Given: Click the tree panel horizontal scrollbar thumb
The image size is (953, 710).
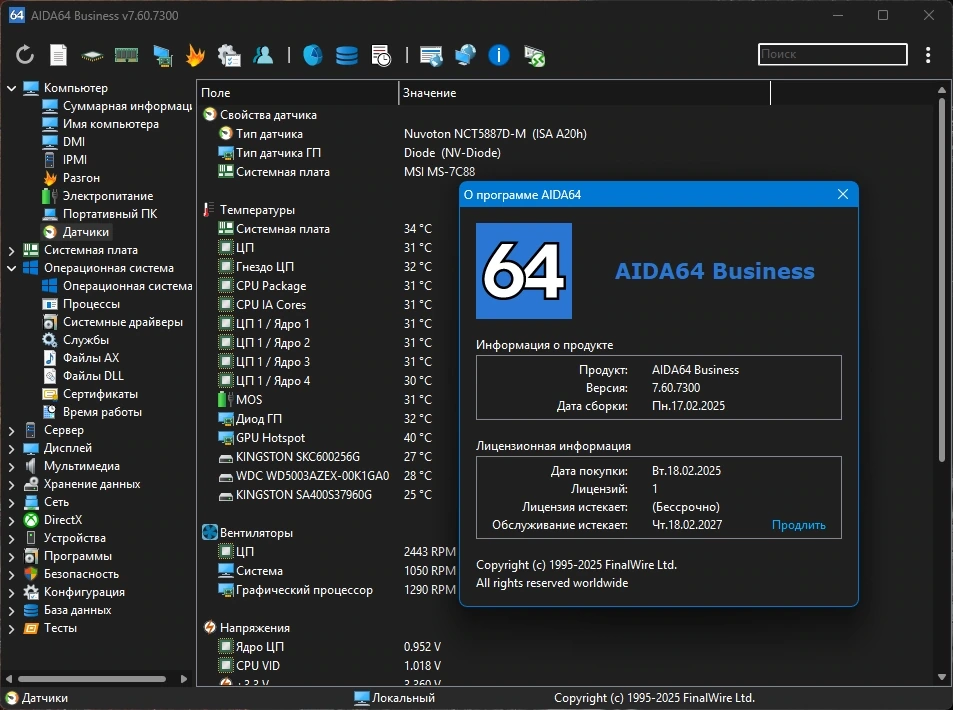Looking at the screenshot, I should pos(92,678).
